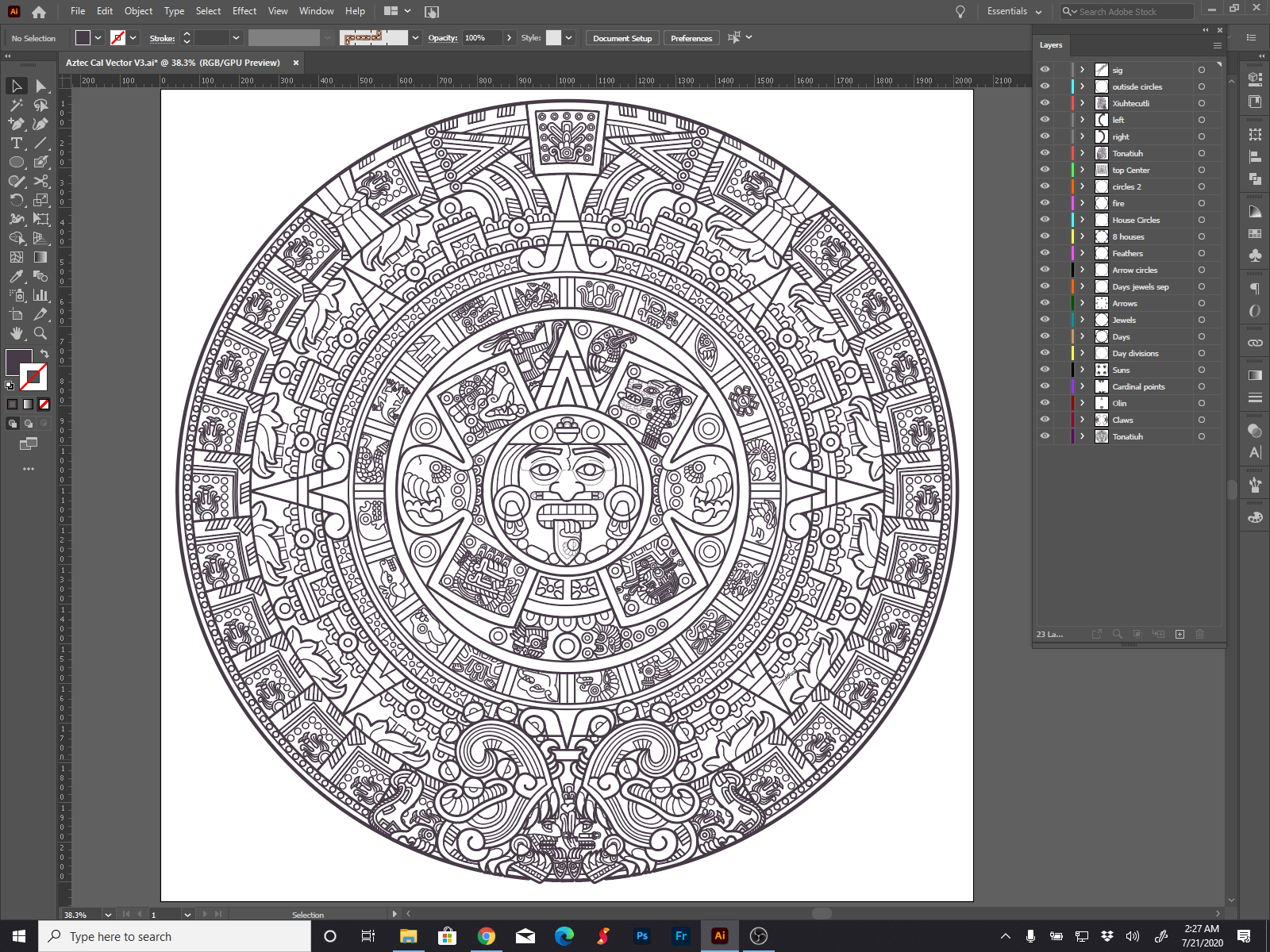Toggle visibility of 8 houses layer
The image size is (1270, 952).
(1045, 236)
